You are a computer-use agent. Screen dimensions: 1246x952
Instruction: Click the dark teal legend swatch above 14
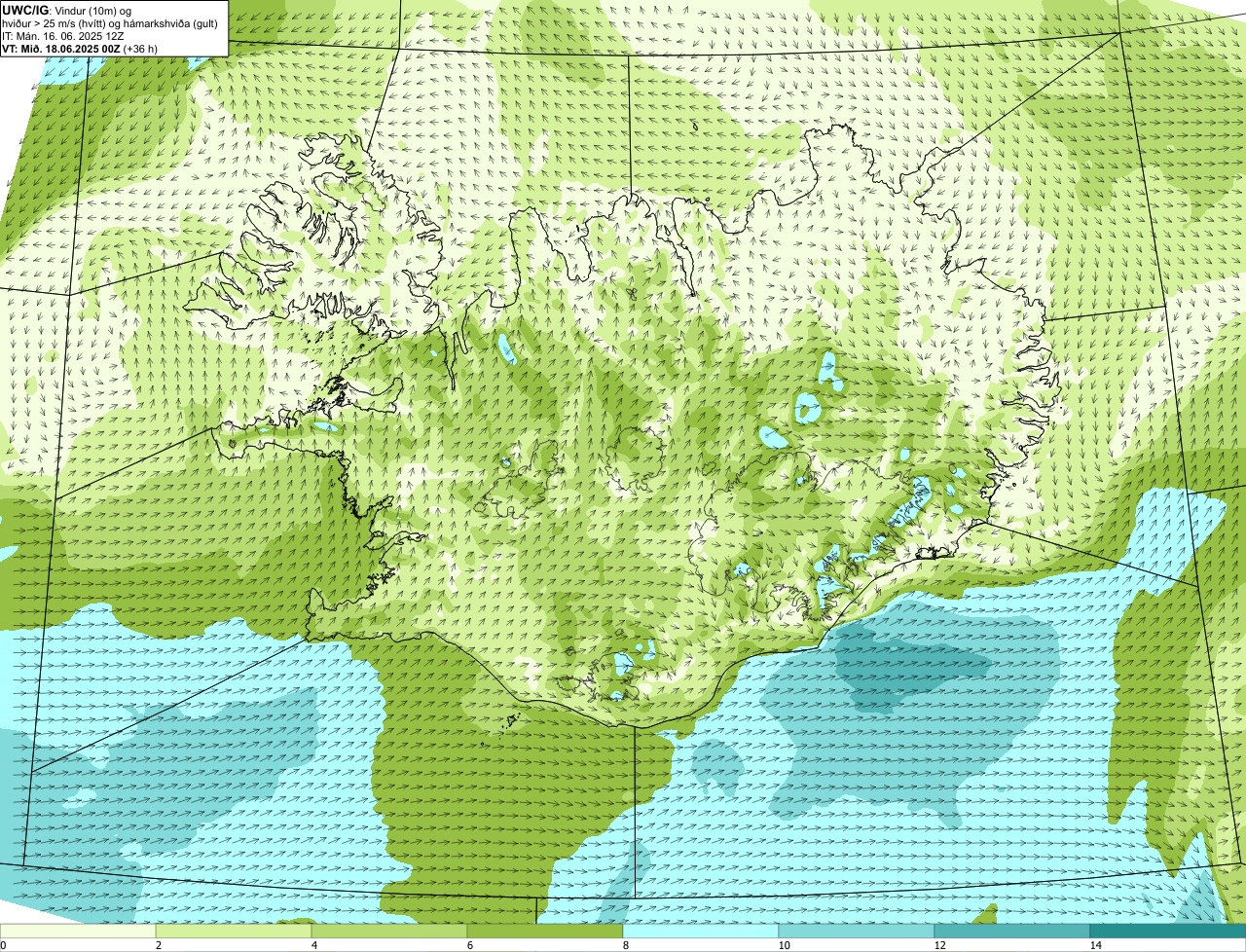1168,931
